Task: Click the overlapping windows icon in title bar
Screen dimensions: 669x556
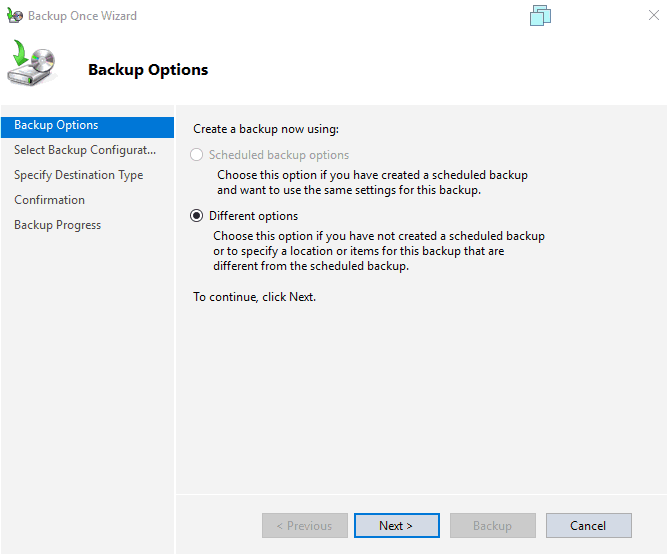Action: (x=541, y=16)
